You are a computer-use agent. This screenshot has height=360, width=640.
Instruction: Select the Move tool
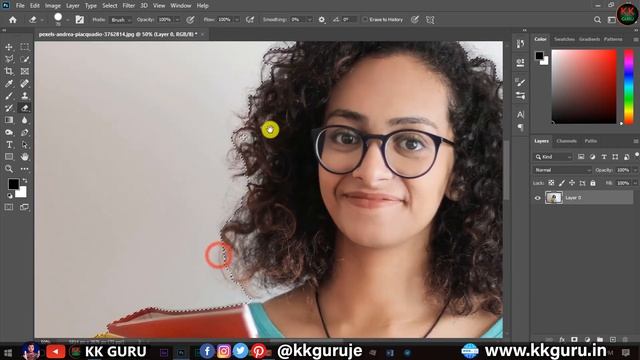coord(9,47)
